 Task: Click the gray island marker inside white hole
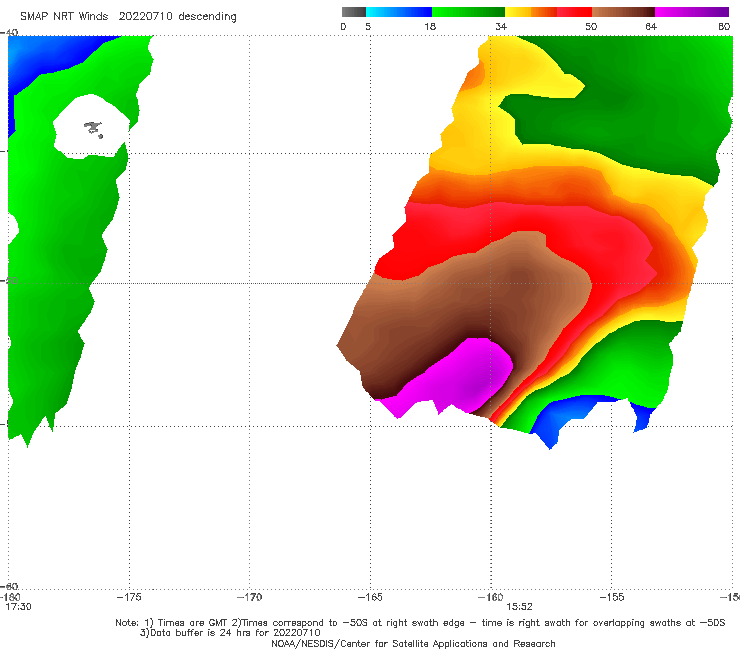point(93,129)
